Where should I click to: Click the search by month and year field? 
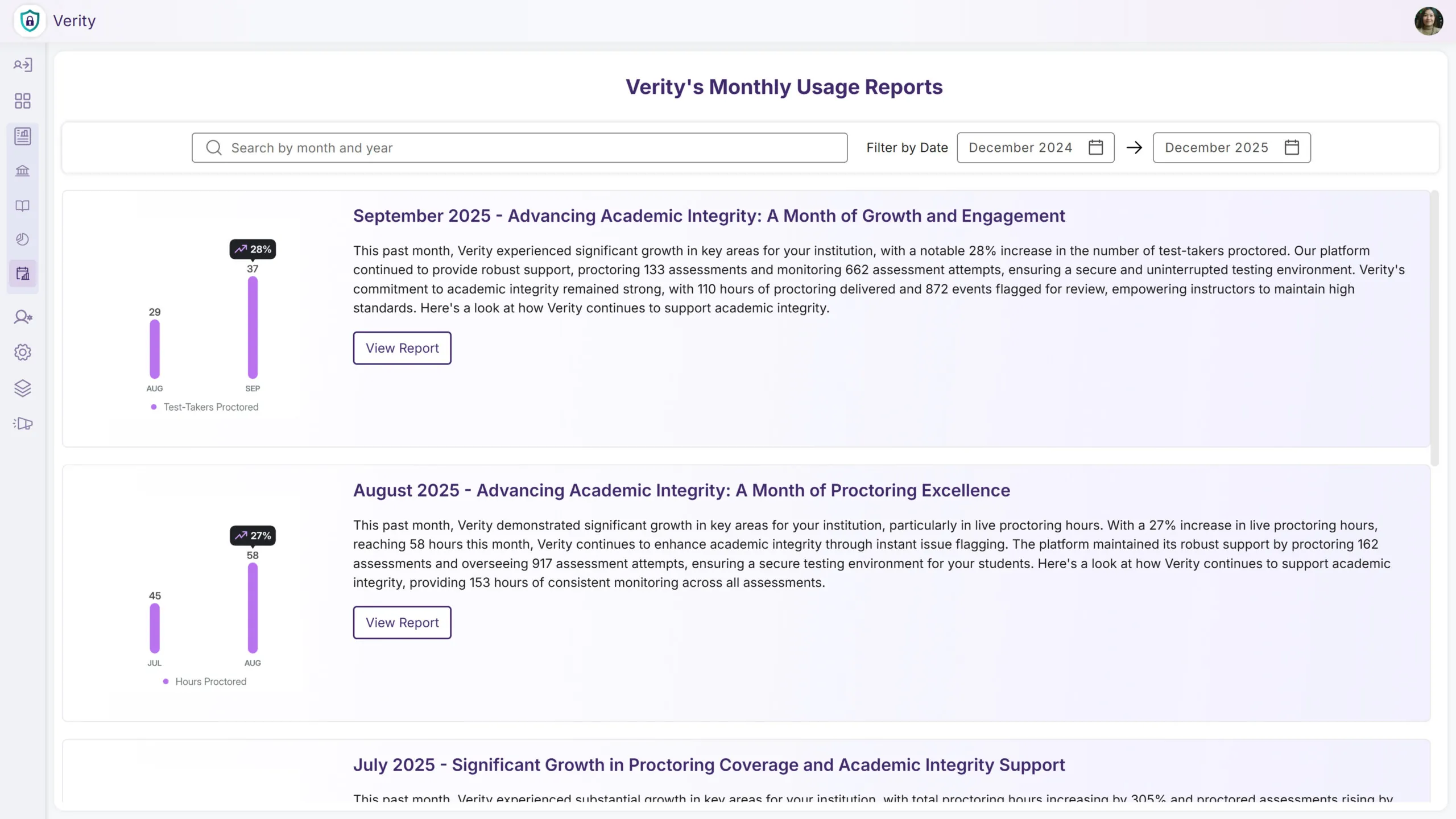click(x=518, y=147)
